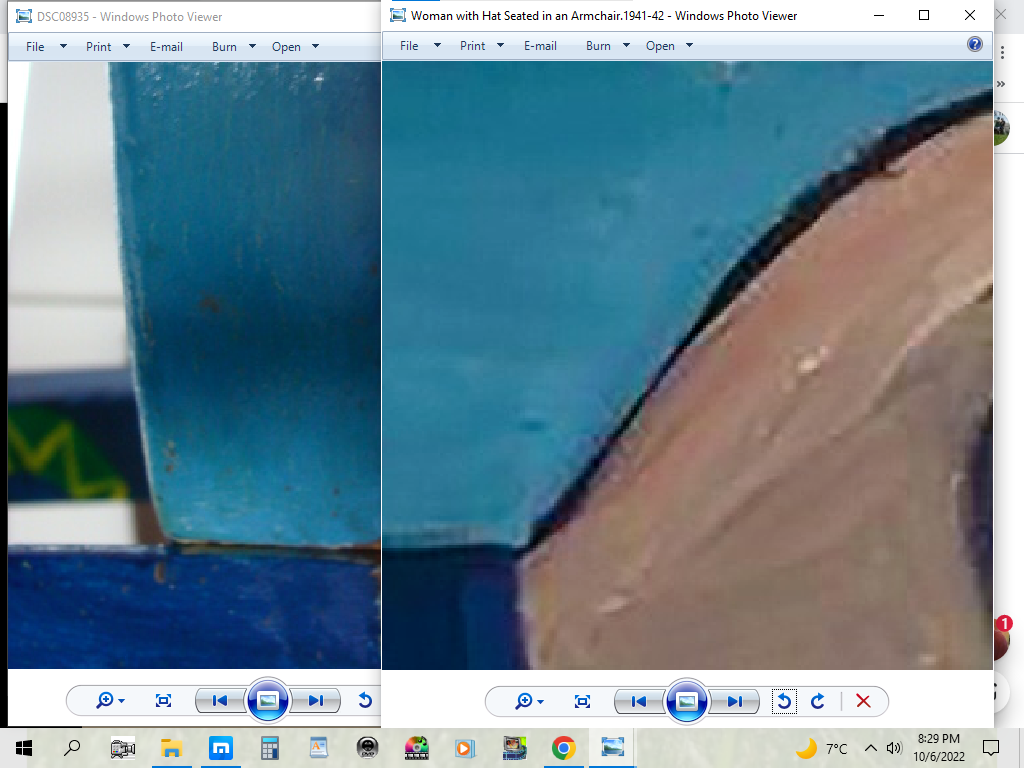Go to previous image in DSC08935 window
Viewport: 1024px width, 768px height.
point(219,701)
